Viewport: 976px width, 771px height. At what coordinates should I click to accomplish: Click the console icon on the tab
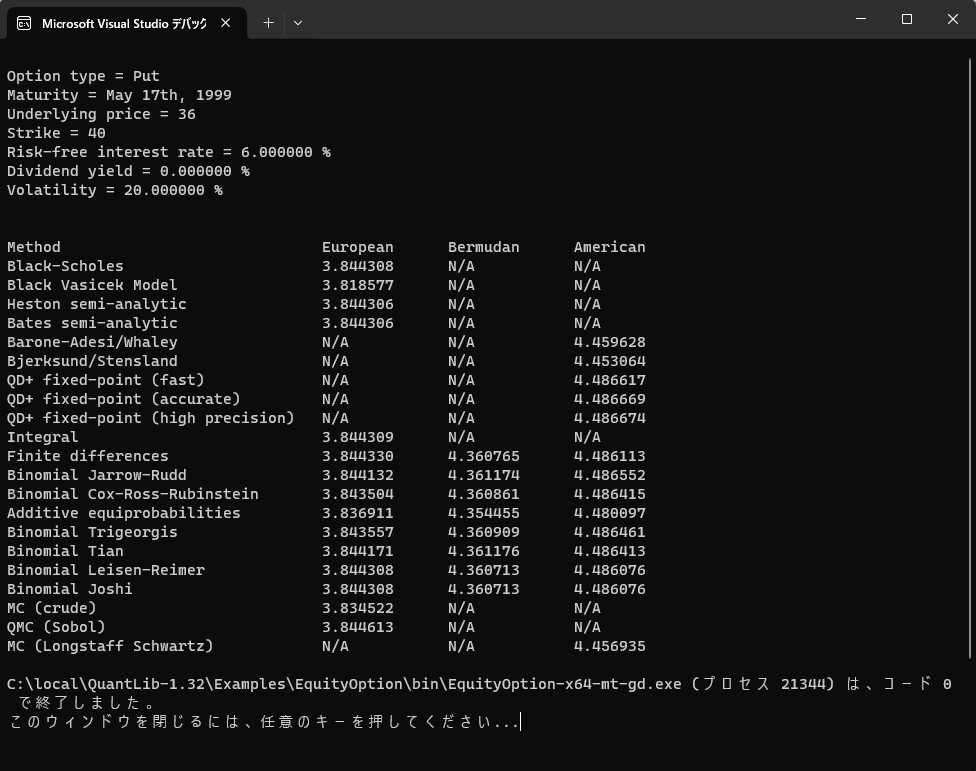tap(24, 24)
